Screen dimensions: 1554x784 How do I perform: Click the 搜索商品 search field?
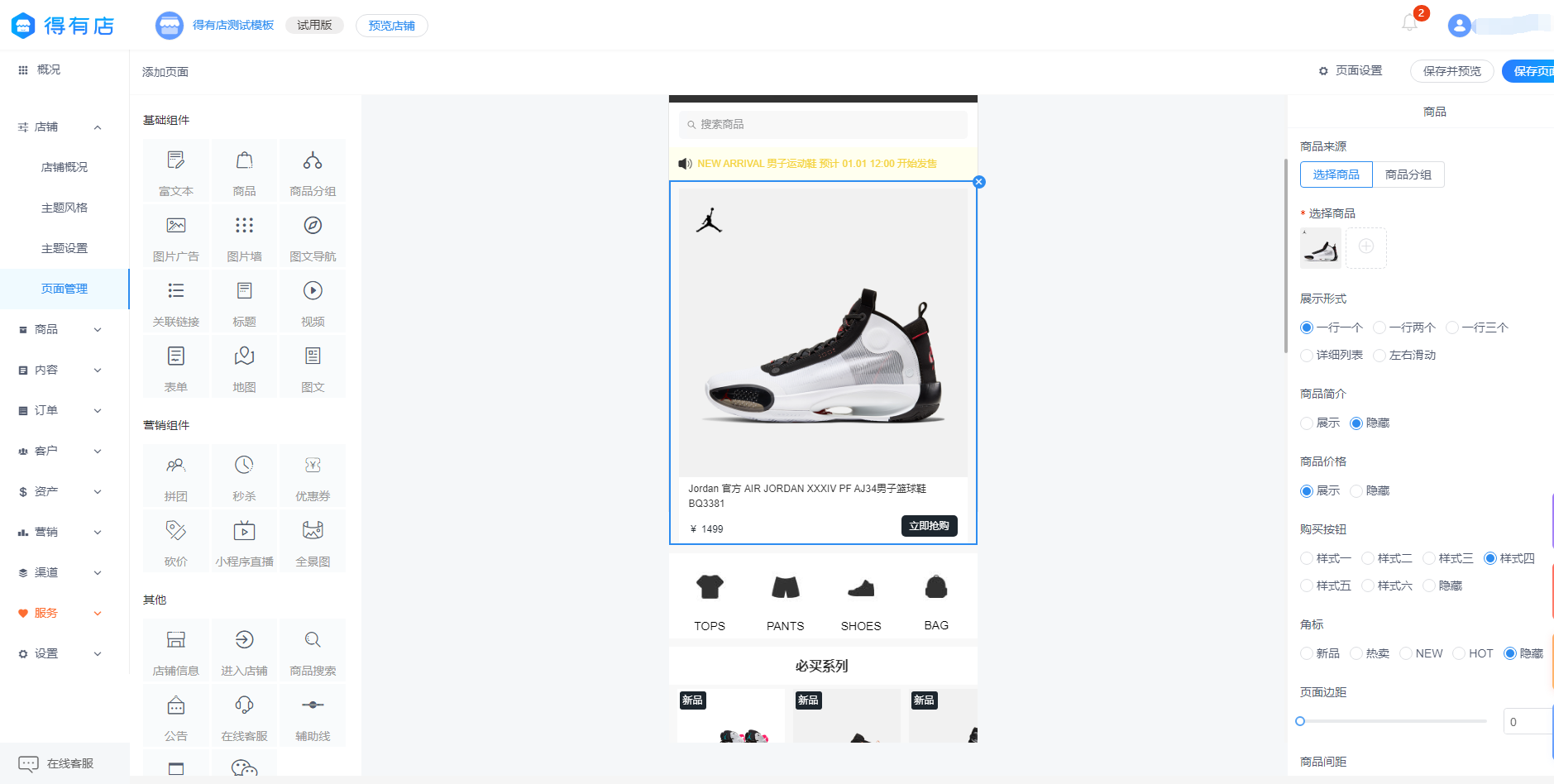823,124
